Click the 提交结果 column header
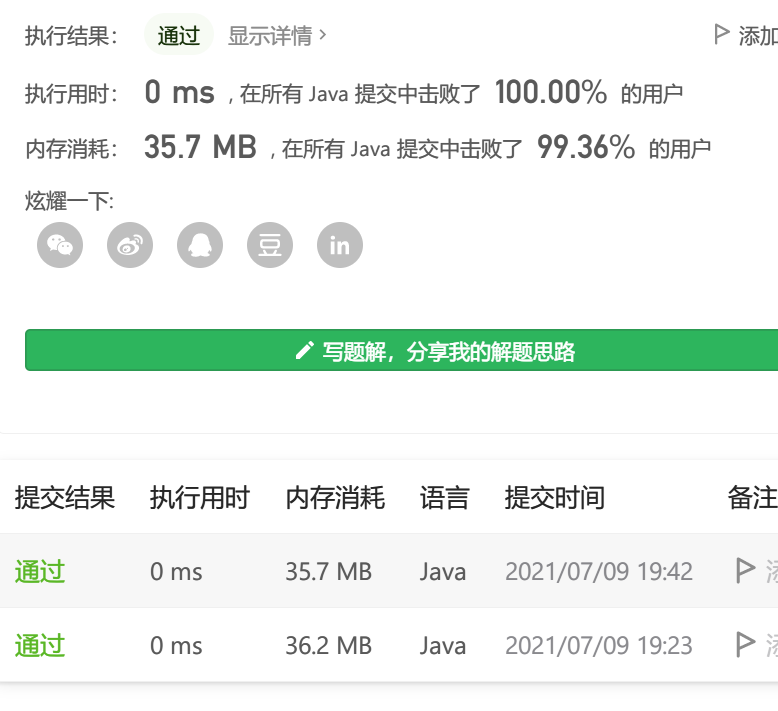The height and width of the screenshot is (711, 778). tap(65, 498)
